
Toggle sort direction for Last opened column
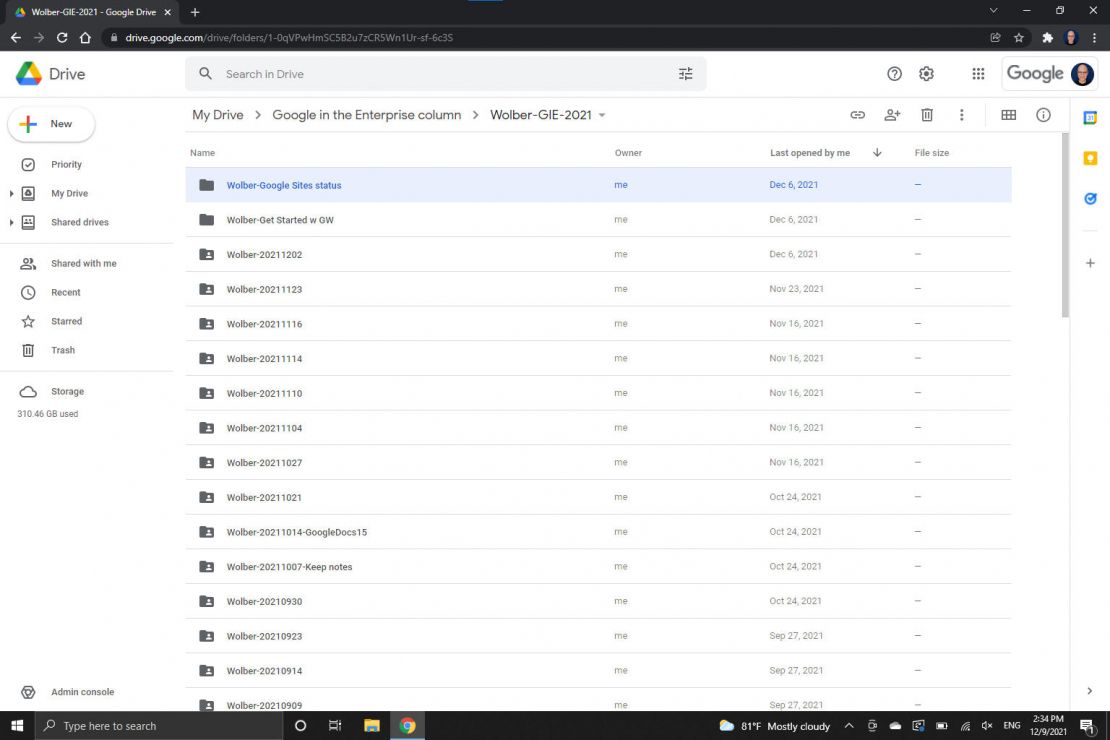877,152
